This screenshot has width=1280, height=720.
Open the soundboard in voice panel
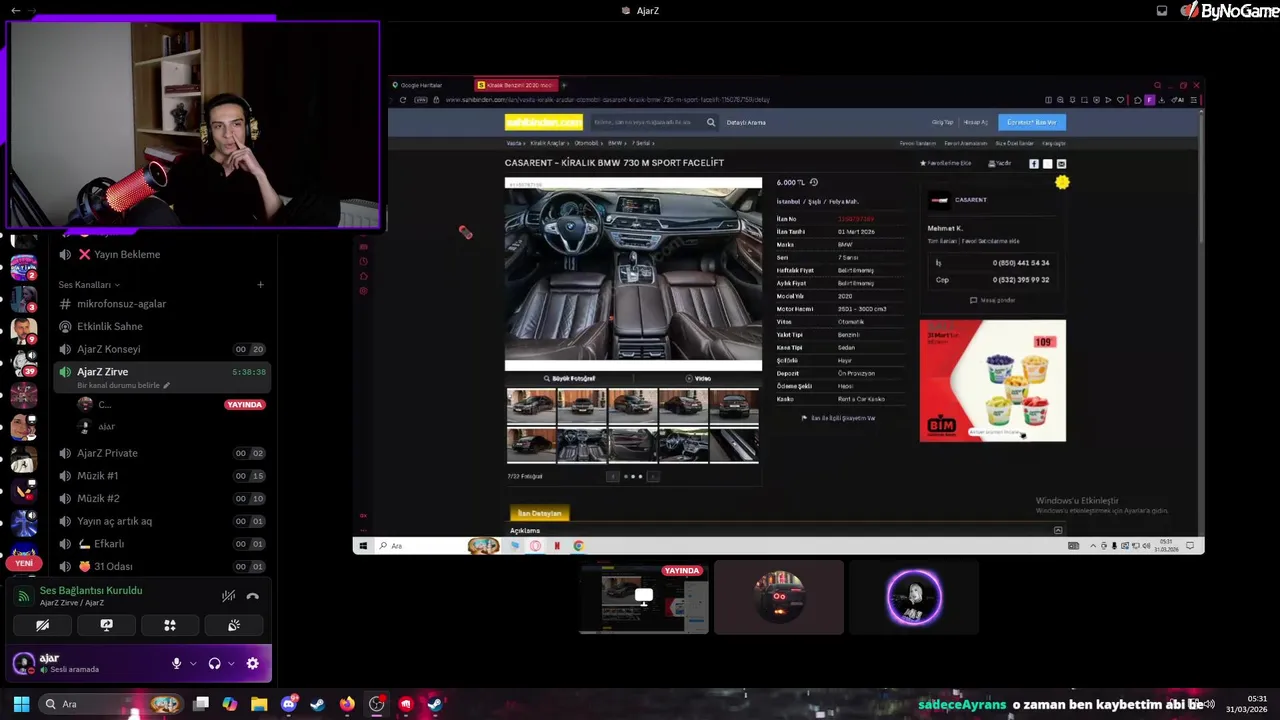pyautogui.click(x=234, y=625)
